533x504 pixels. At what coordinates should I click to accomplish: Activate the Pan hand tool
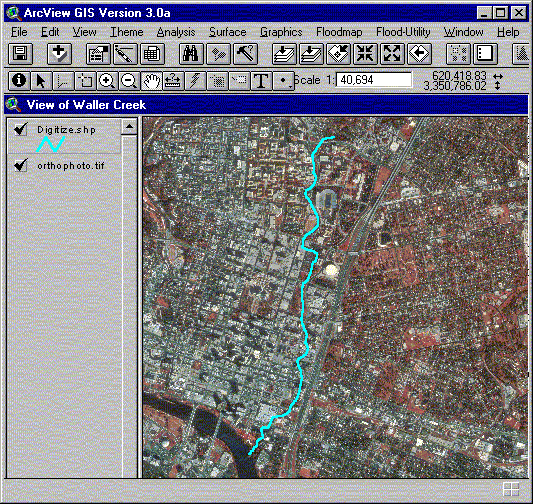(x=151, y=81)
